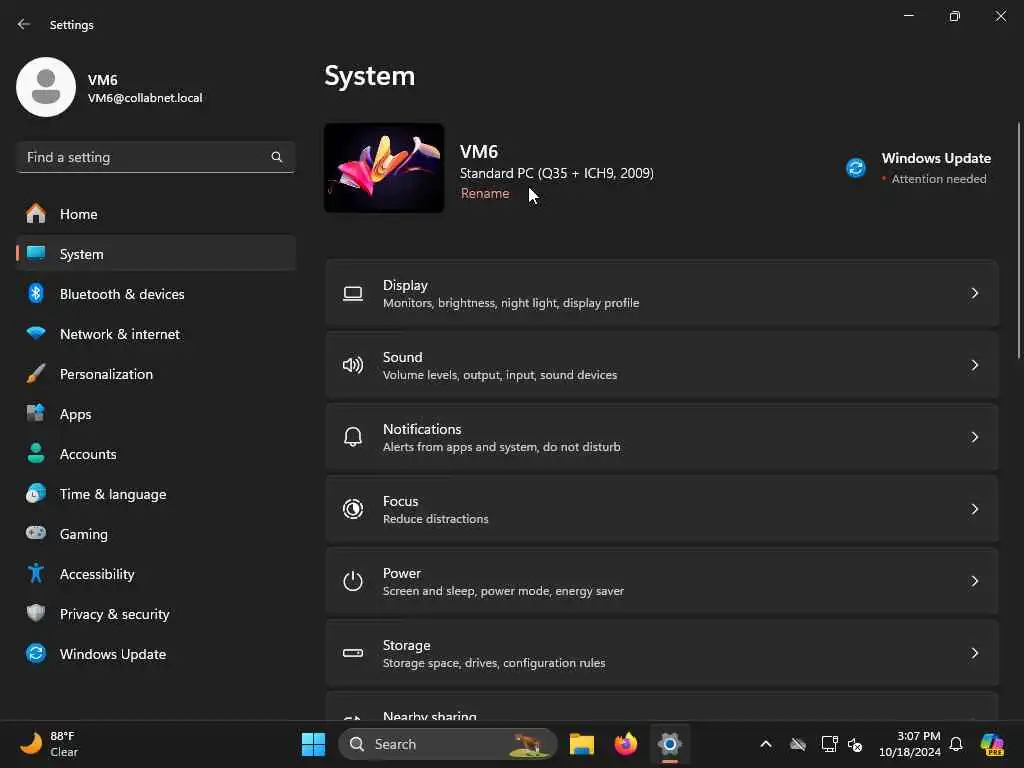
Task: Click the Notifications bell icon in list
Action: coord(353,437)
